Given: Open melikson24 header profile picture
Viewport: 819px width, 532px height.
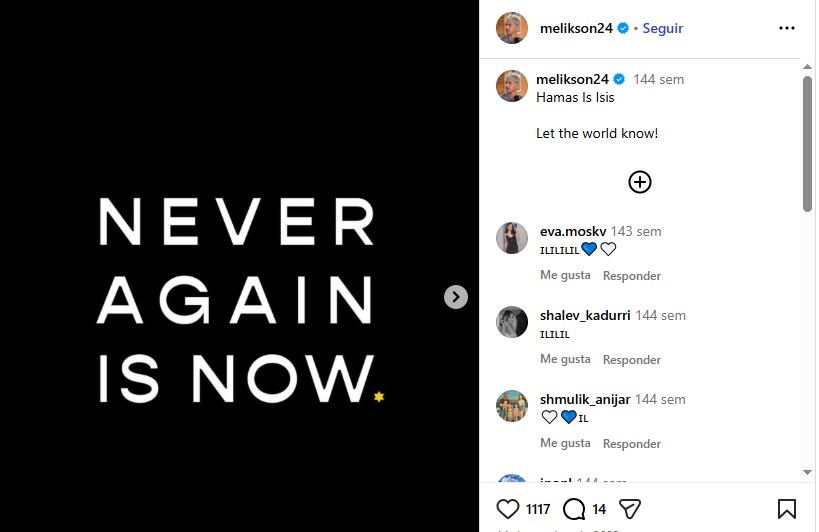Looking at the screenshot, I should 512,28.
